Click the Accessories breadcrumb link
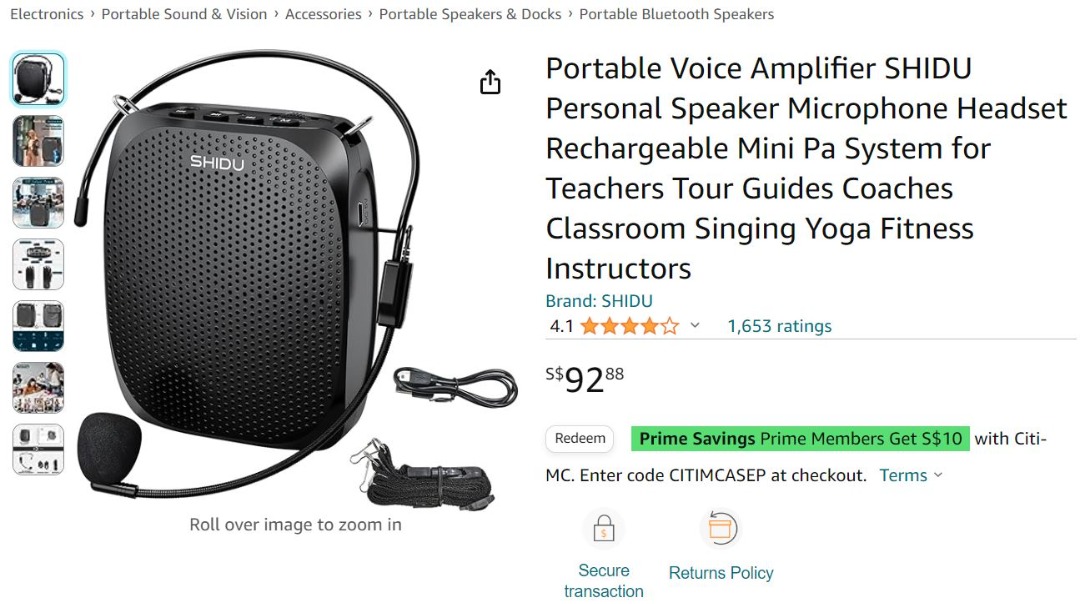Screen dimensions: 1080x604 pyautogui.click(x=323, y=14)
